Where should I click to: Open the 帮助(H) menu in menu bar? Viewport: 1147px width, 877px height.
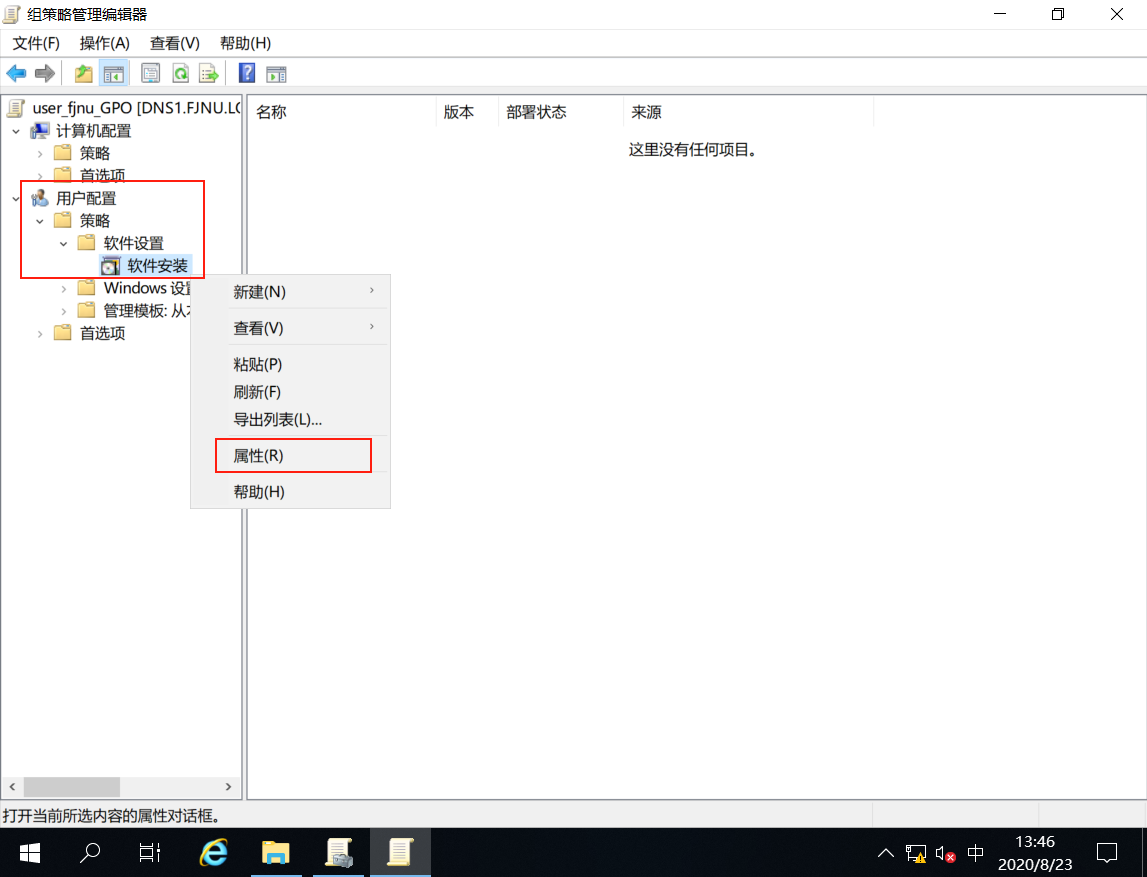pos(245,43)
